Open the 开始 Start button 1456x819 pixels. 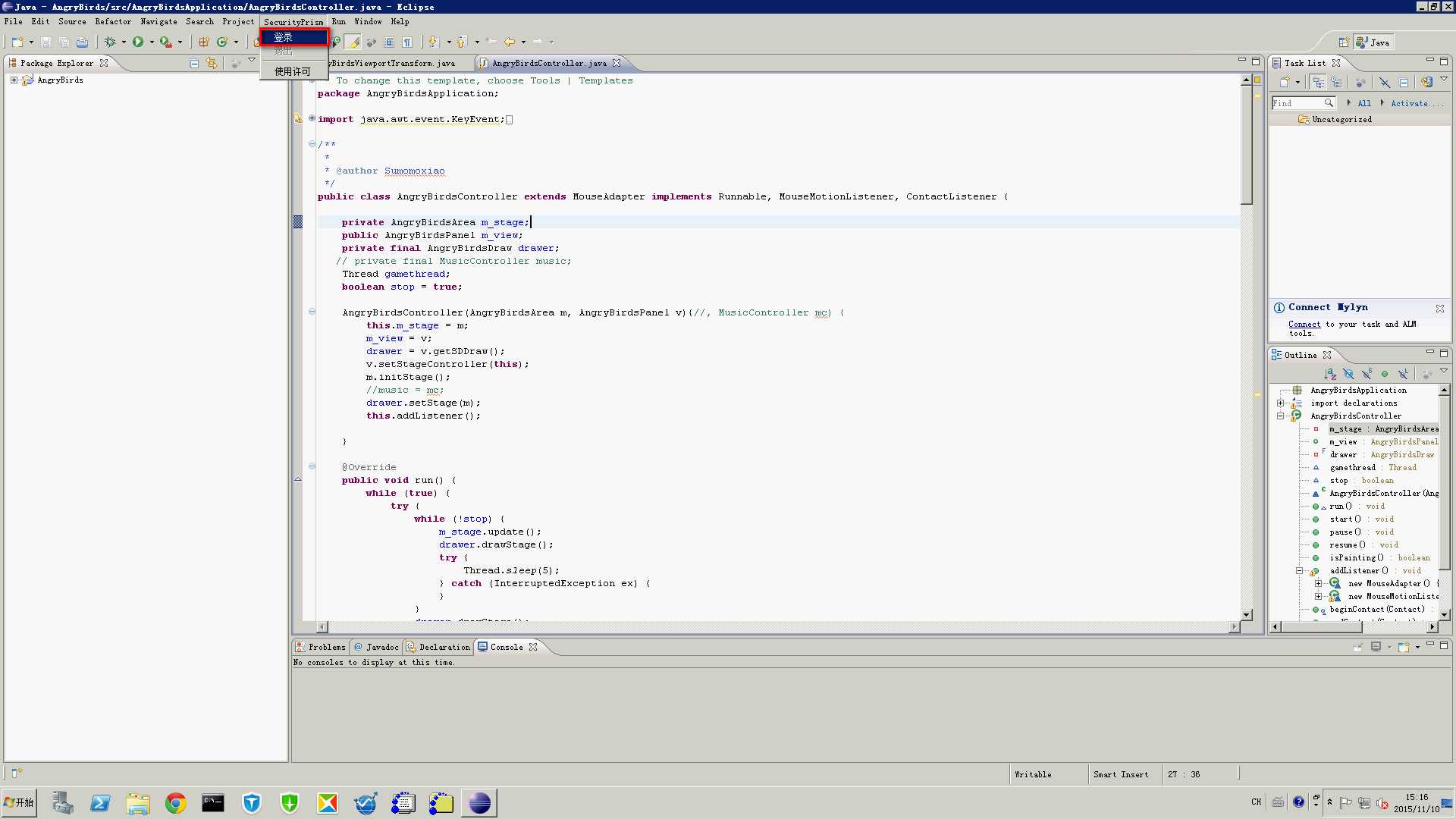pos(19,802)
